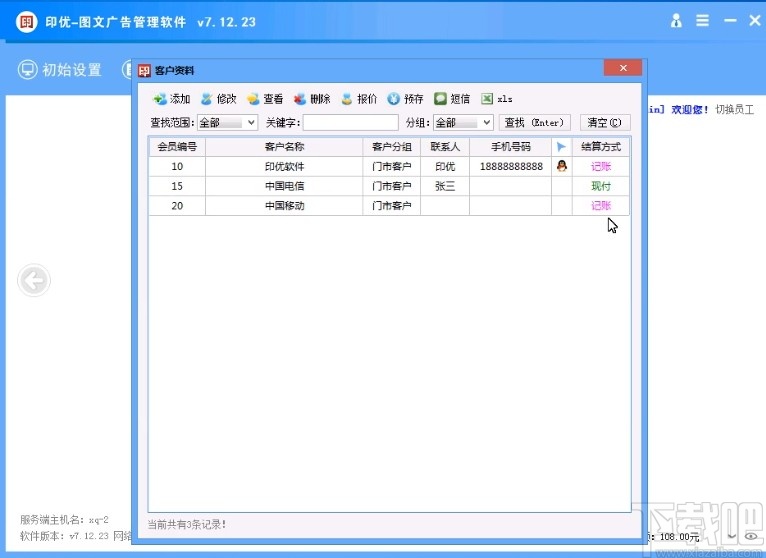Click the eye icon in bottom-right status bar
Viewport: 766px width, 558px height.
(751, 536)
